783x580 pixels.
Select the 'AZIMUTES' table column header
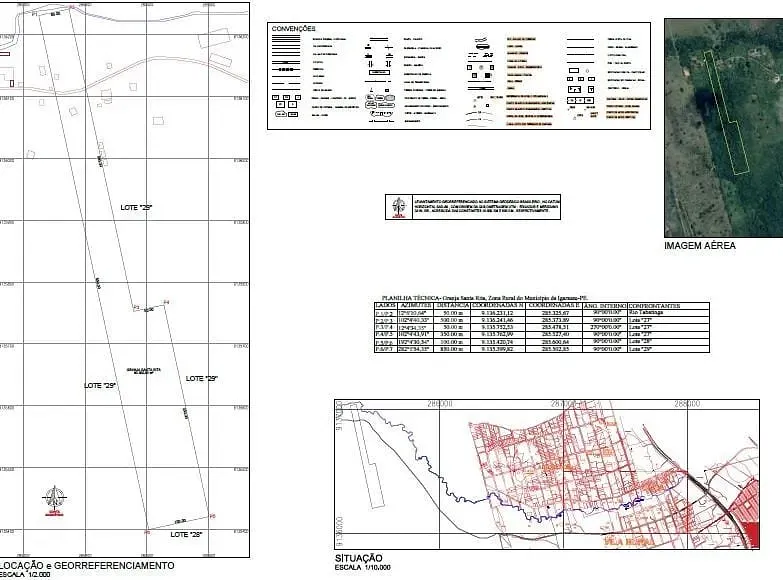416,305
